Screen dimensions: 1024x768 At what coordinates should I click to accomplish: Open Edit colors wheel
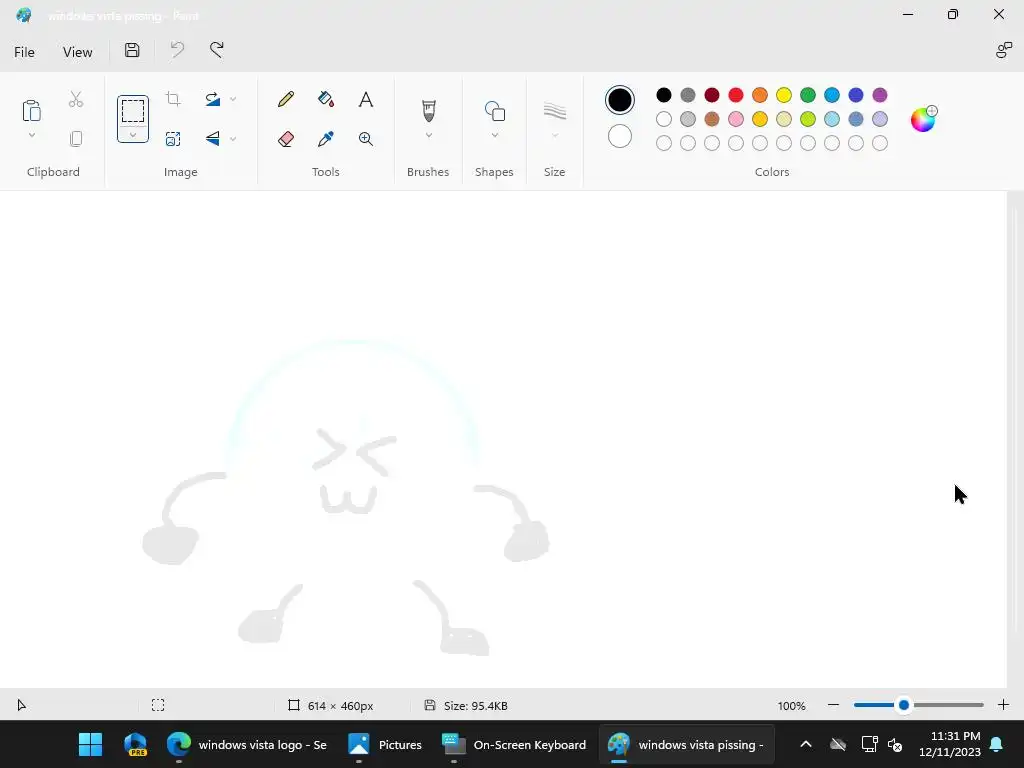click(924, 119)
